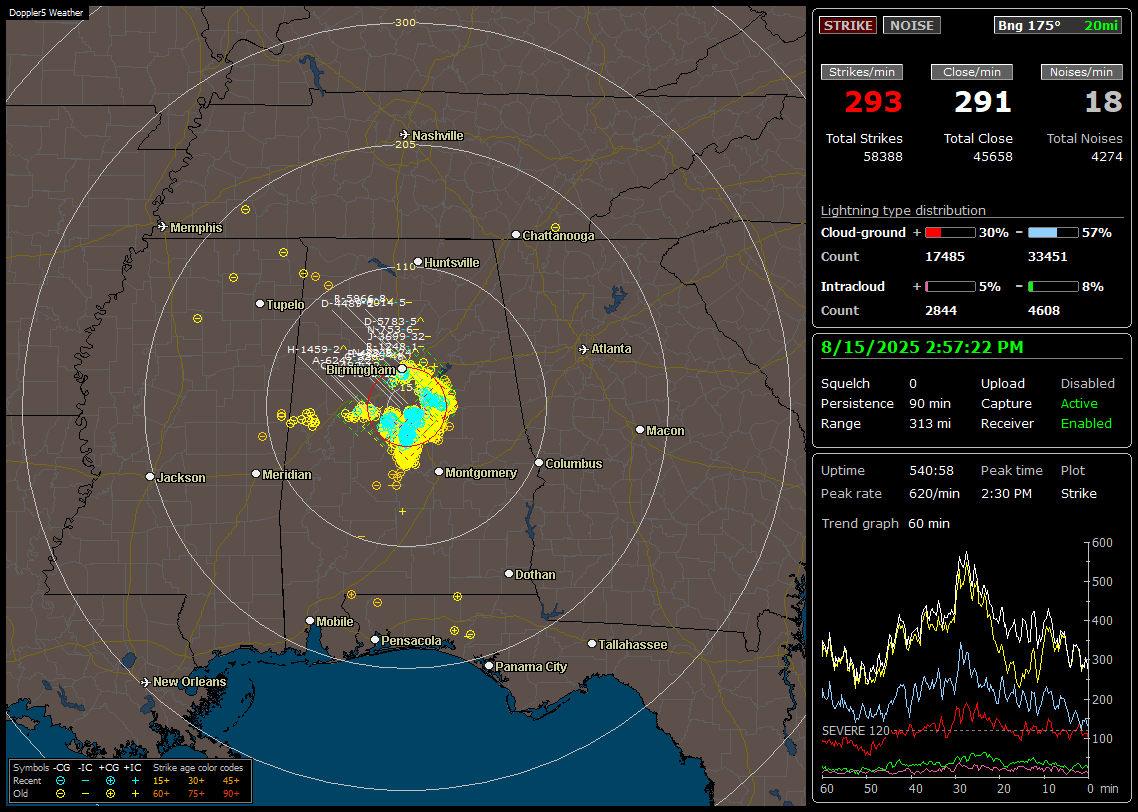Click the Panama City marker dot
Viewport: 1138px width, 812px height.
coord(489,665)
